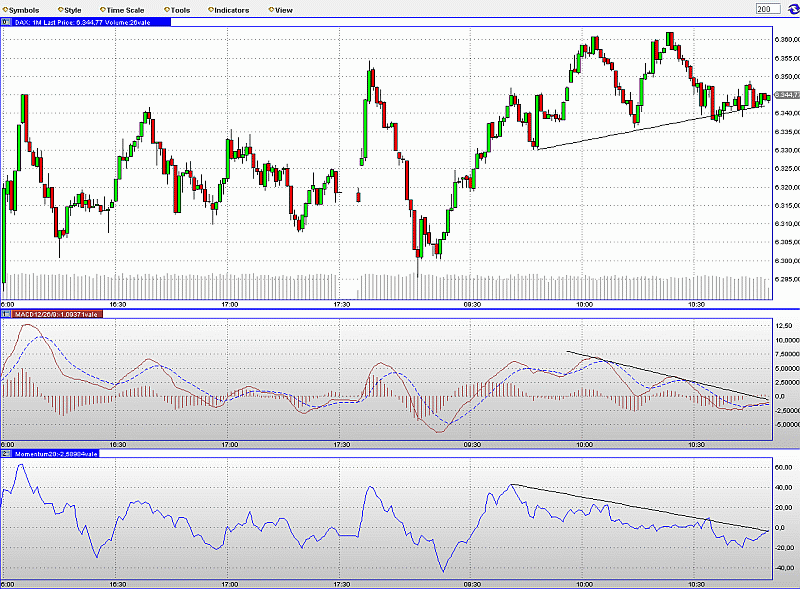This screenshot has width=800, height=589.
Task: Open the Style menu
Action: click(x=70, y=10)
